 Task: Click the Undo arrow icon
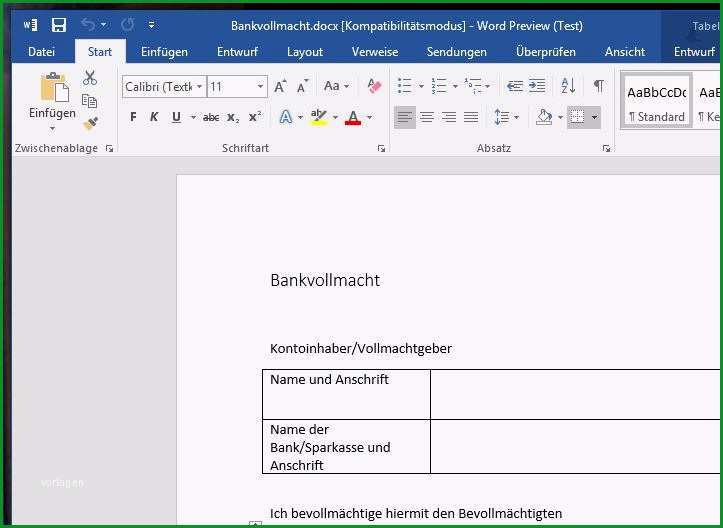click(88, 24)
